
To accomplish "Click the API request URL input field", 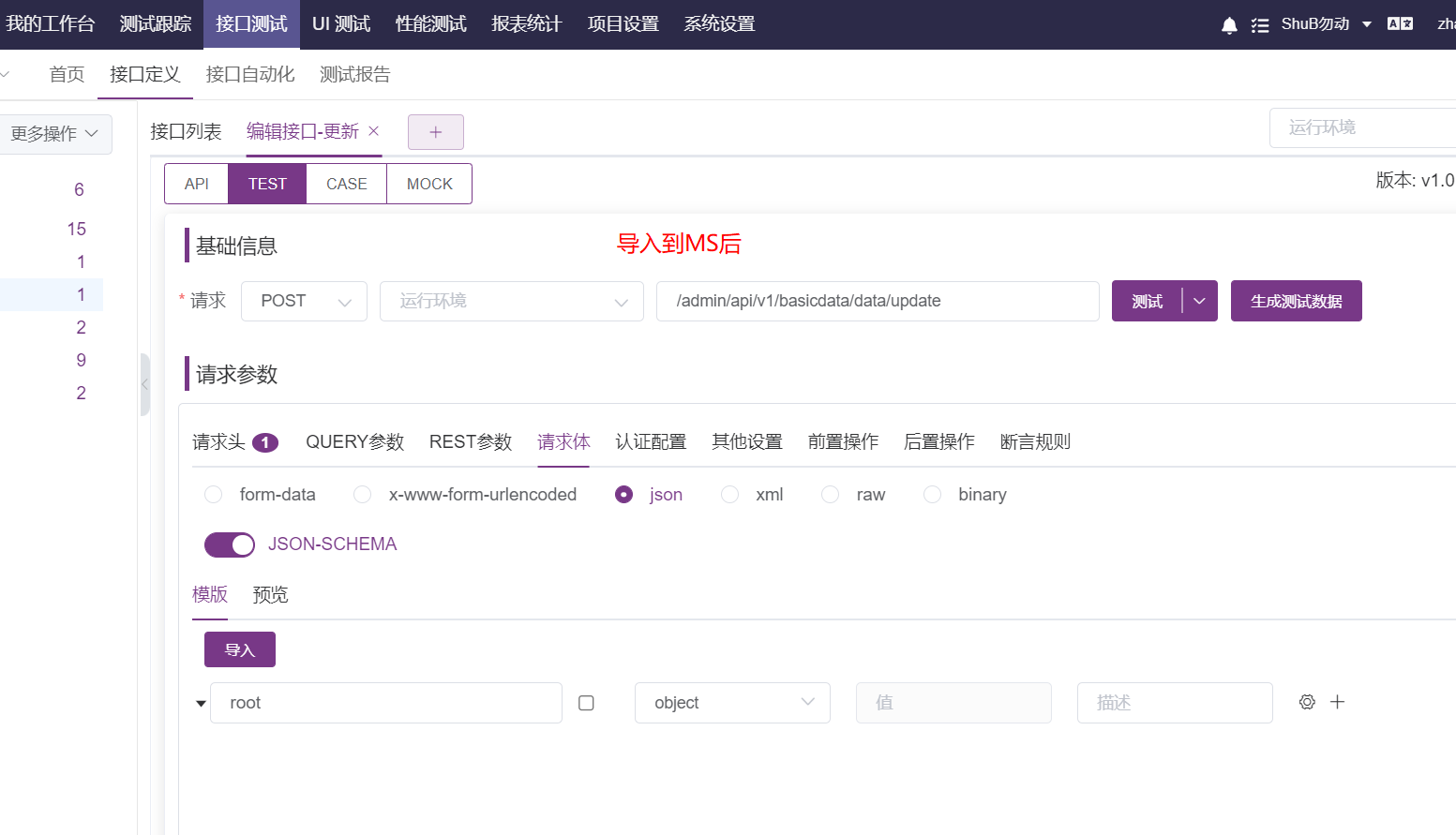I will tap(878, 301).
